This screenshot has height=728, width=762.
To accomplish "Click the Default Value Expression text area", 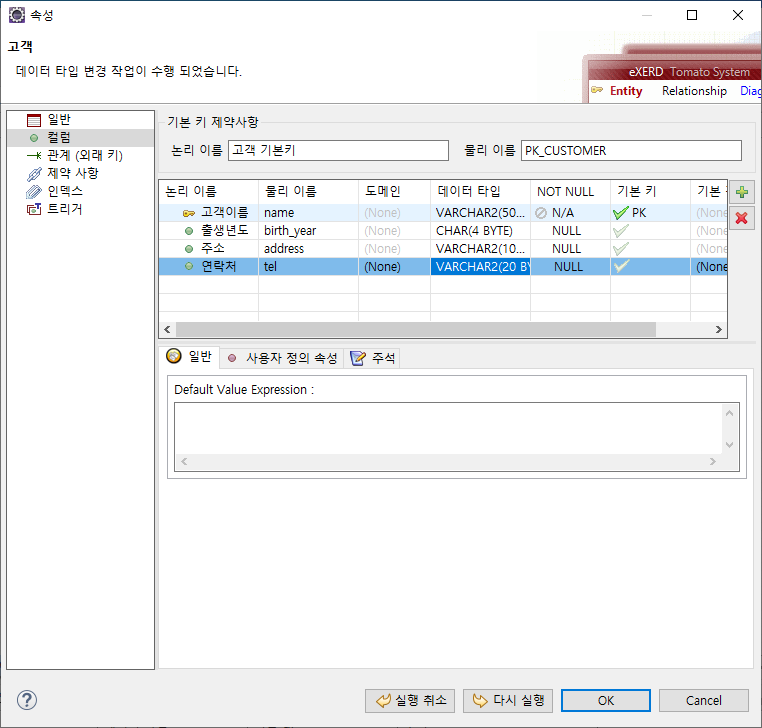I will coord(448,429).
